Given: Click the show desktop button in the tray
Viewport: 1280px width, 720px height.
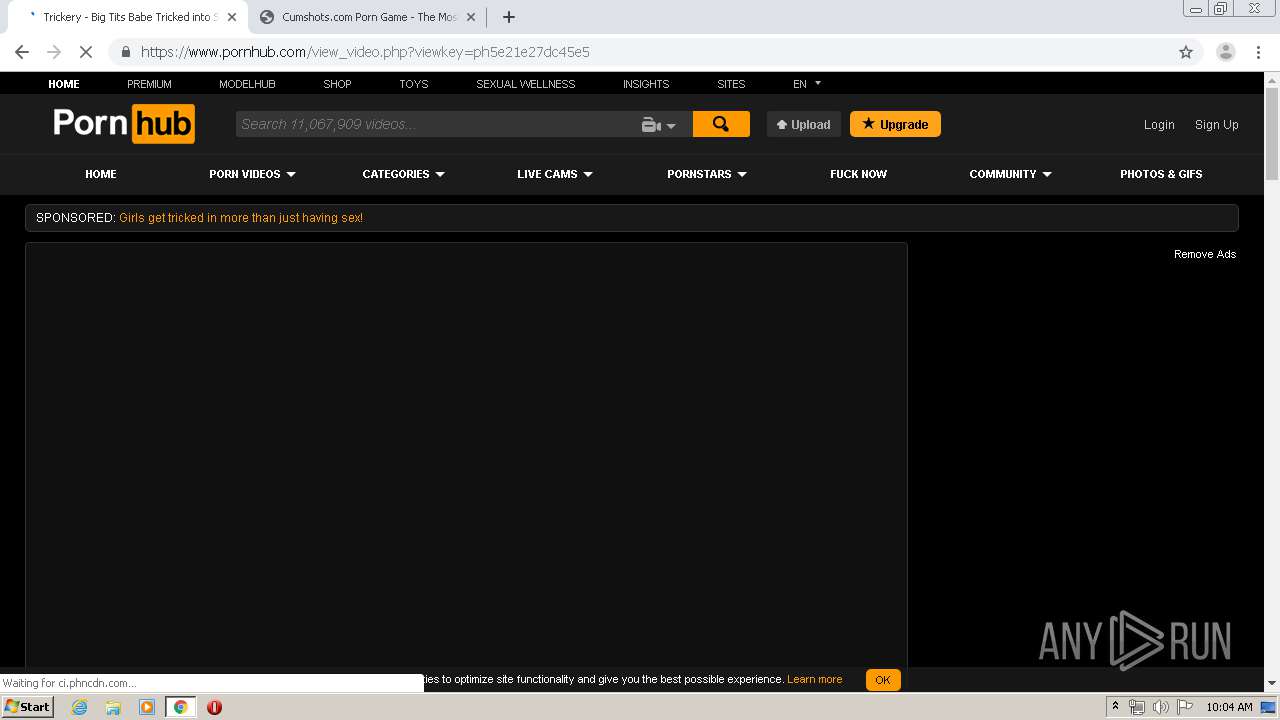Looking at the screenshot, I should [x=1269, y=707].
